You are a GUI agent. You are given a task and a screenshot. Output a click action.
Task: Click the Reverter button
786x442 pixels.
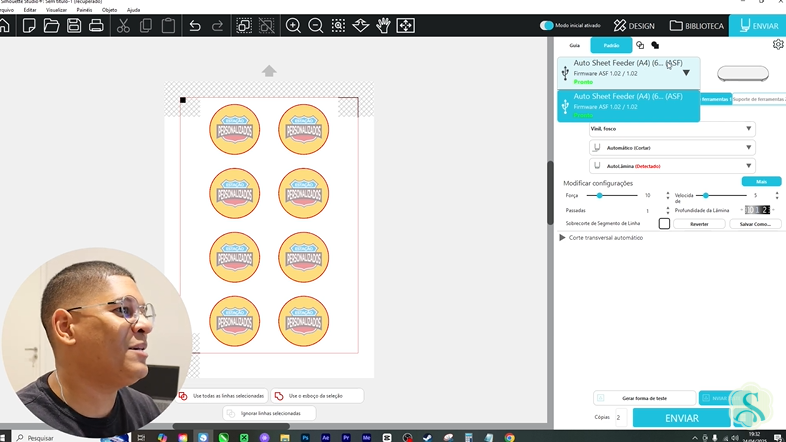[x=699, y=224]
